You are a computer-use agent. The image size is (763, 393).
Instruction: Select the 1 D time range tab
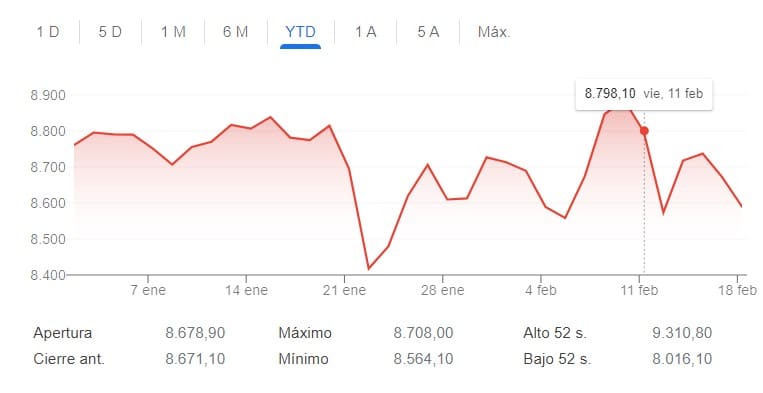(x=48, y=32)
